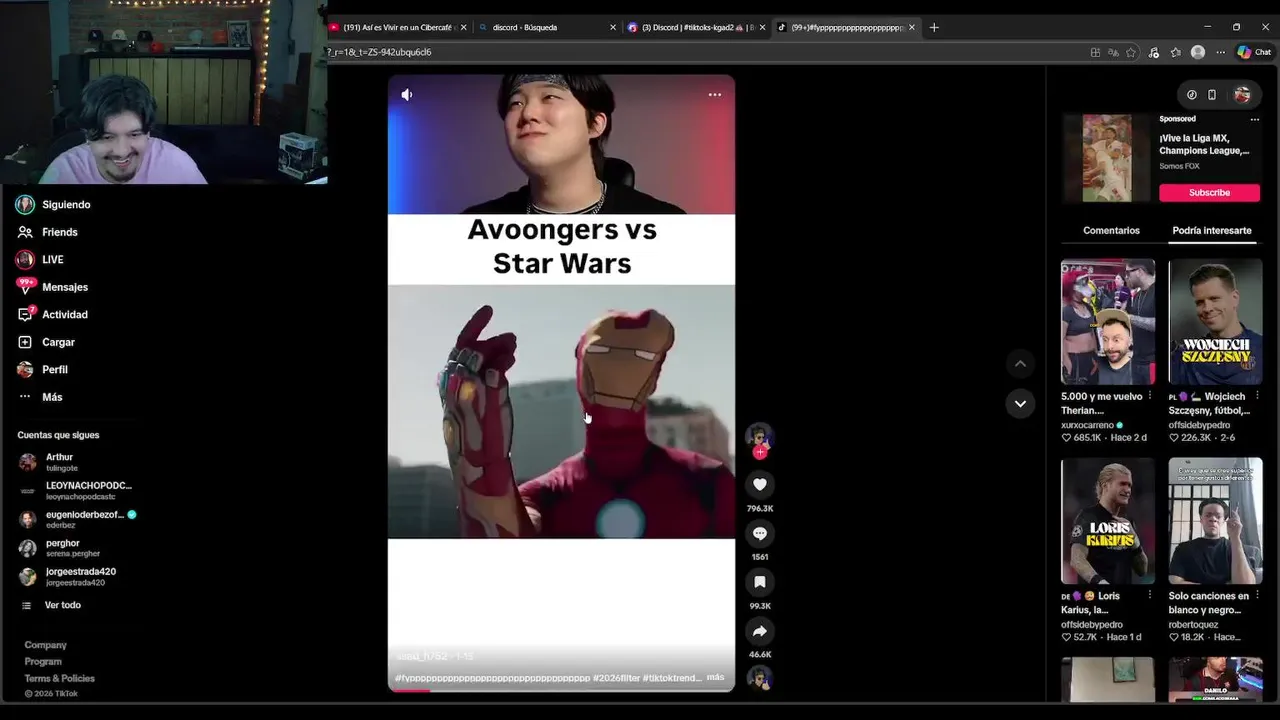This screenshot has height=720, width=1280.
Task: Switch to the Comentarios tab
Action: (1111, 230)
